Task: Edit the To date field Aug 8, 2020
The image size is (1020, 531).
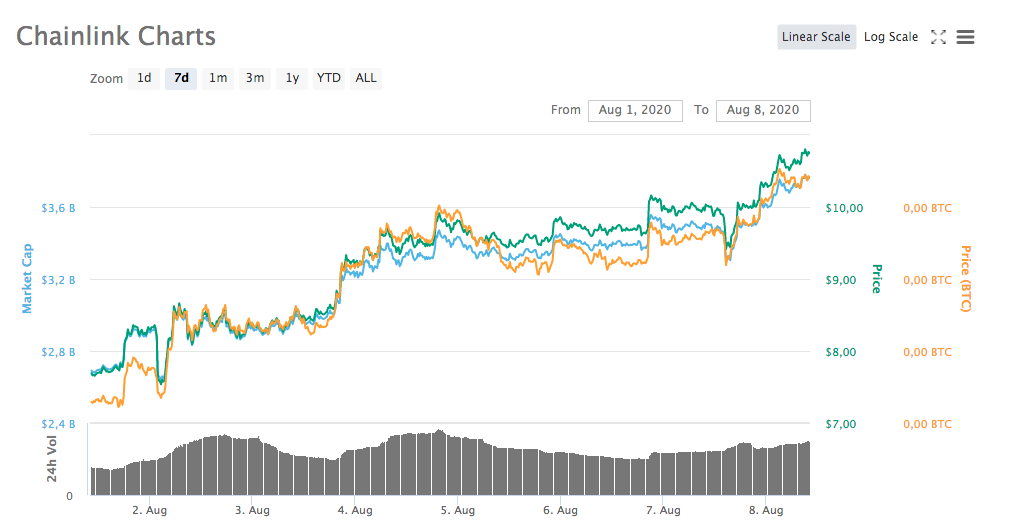Action: tap(763, 111)
